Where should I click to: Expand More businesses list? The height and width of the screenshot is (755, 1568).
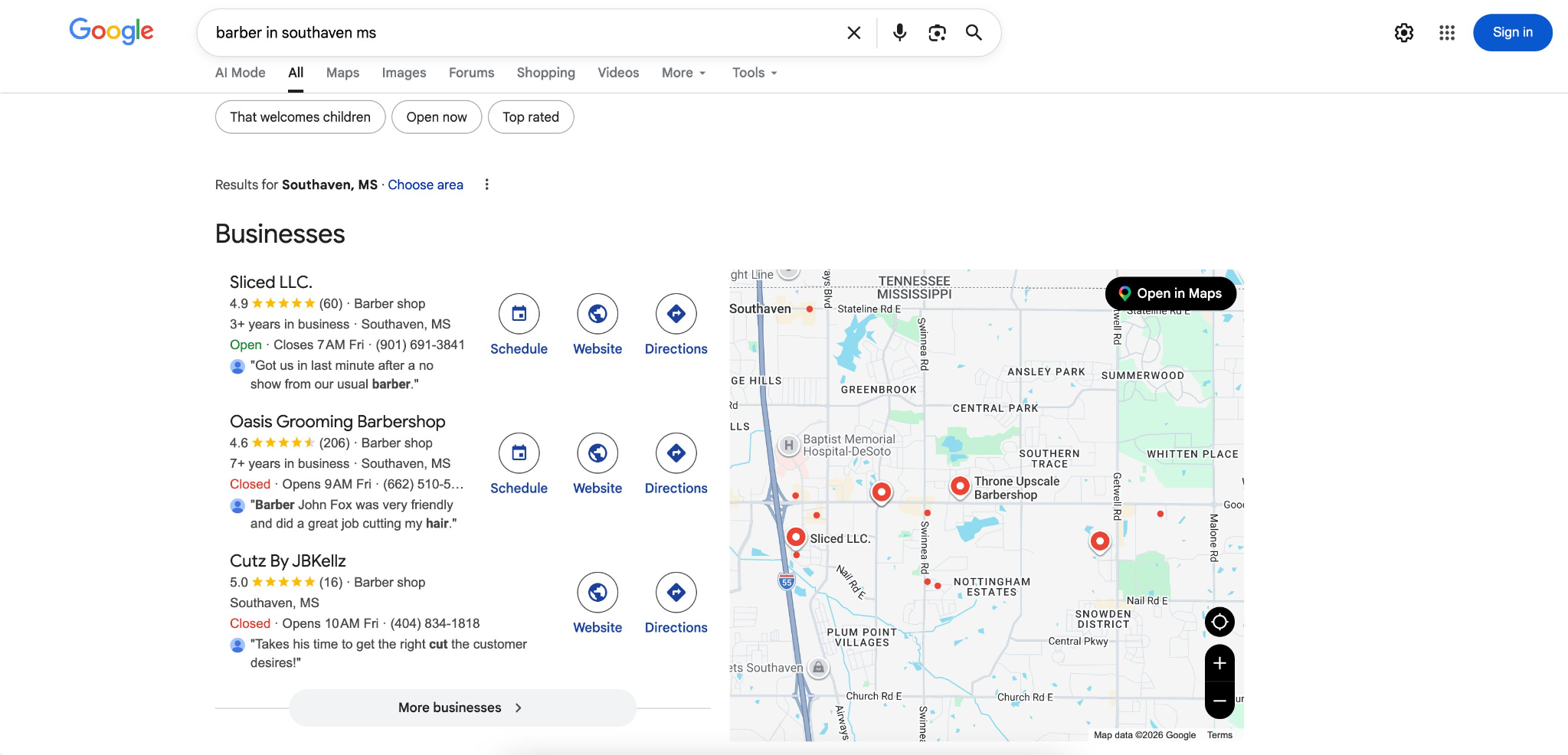click(x=463, y=708)
